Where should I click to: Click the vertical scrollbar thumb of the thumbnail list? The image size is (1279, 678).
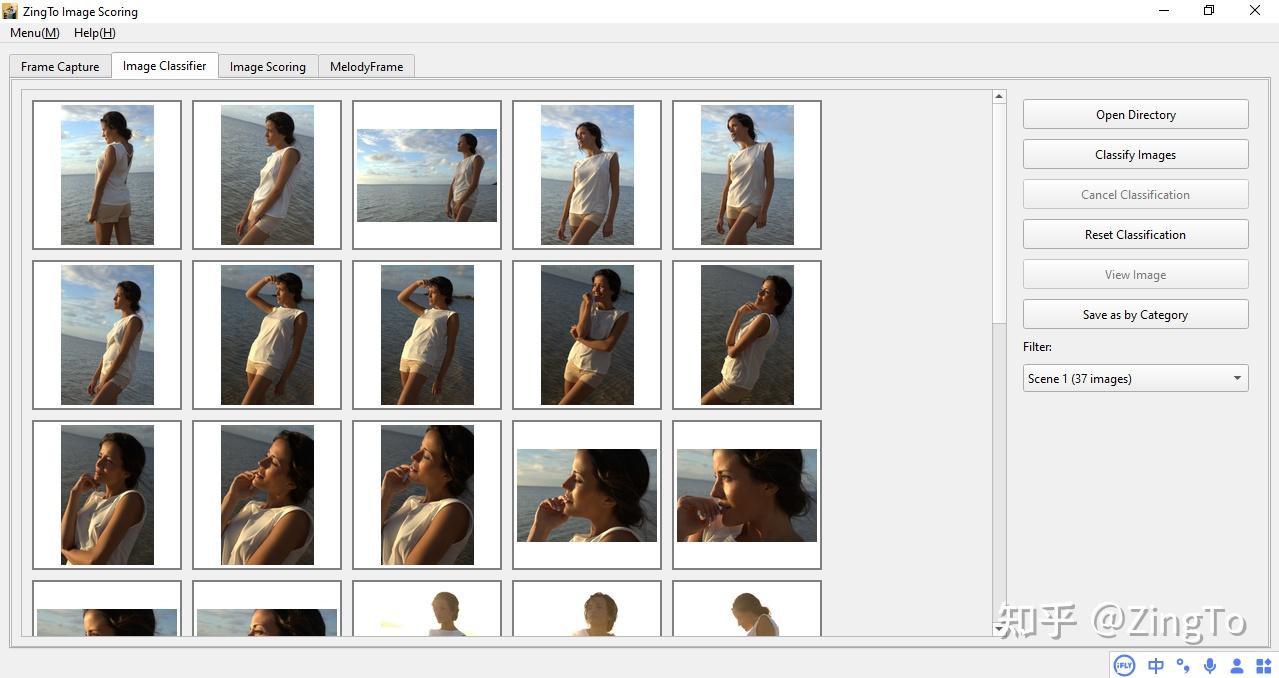pyautogui.click(x=999, y=214)
